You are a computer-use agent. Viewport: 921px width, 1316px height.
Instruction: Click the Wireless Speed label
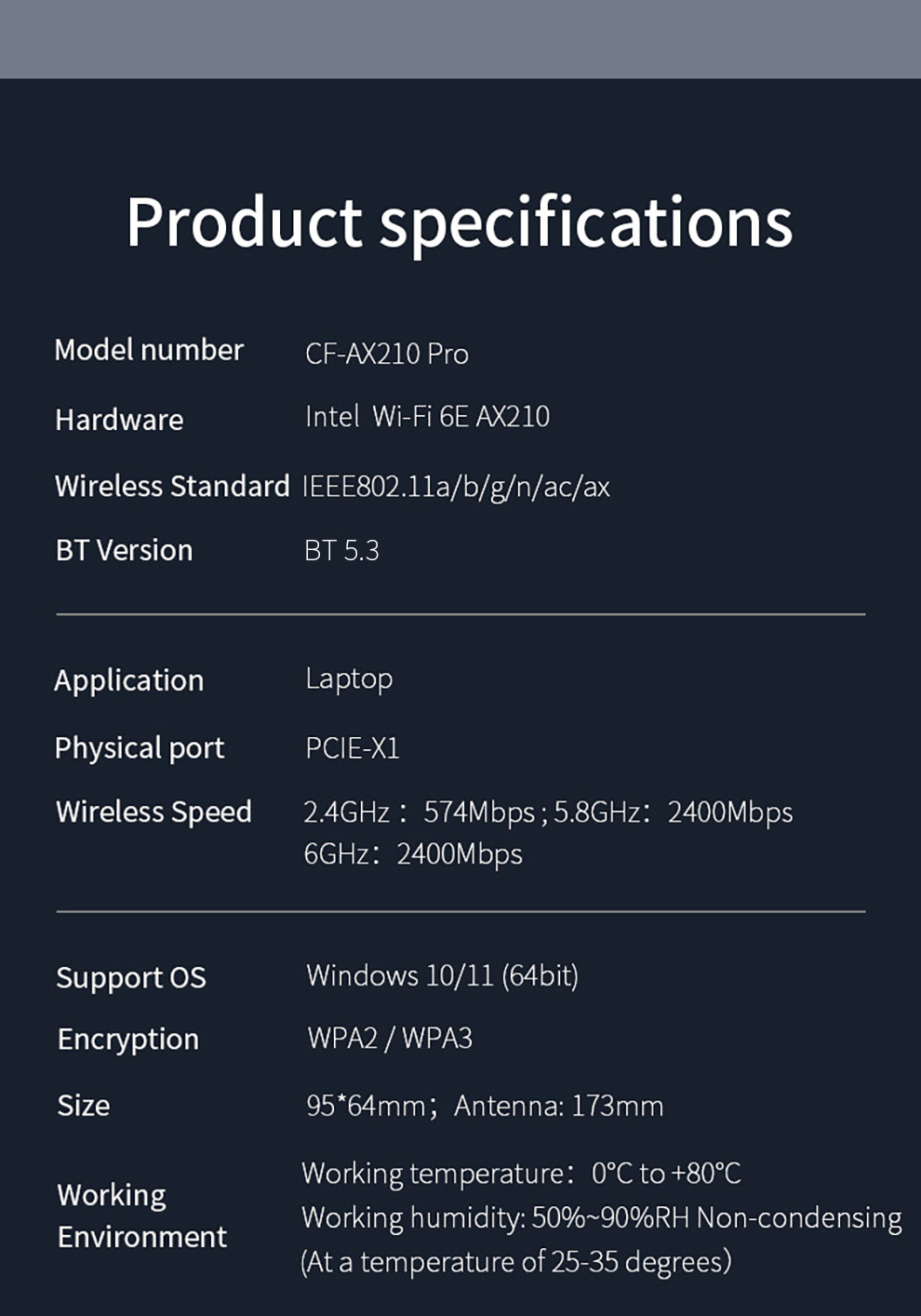(x=153, y=812)
